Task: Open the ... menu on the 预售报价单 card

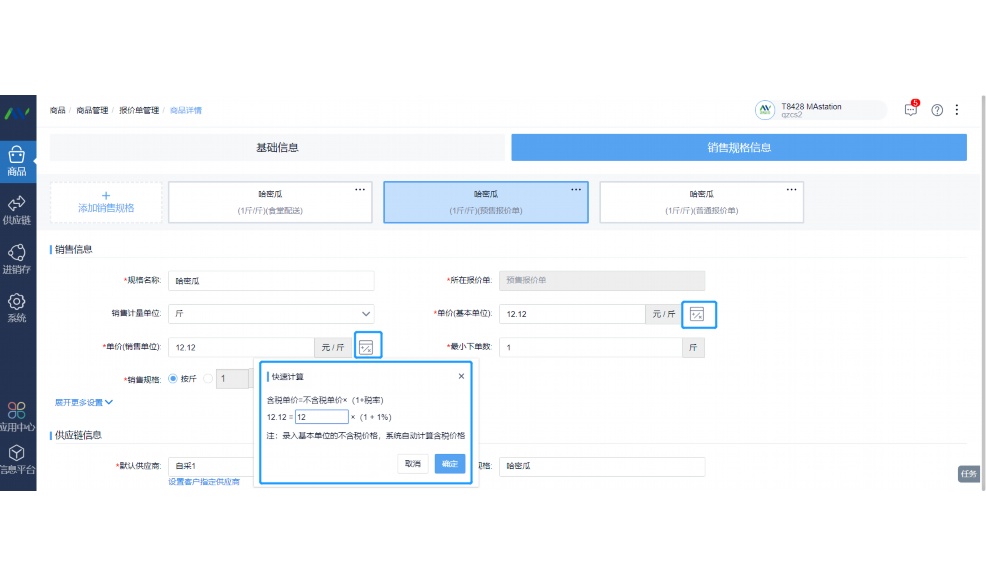Action: (x=575, y=188)
